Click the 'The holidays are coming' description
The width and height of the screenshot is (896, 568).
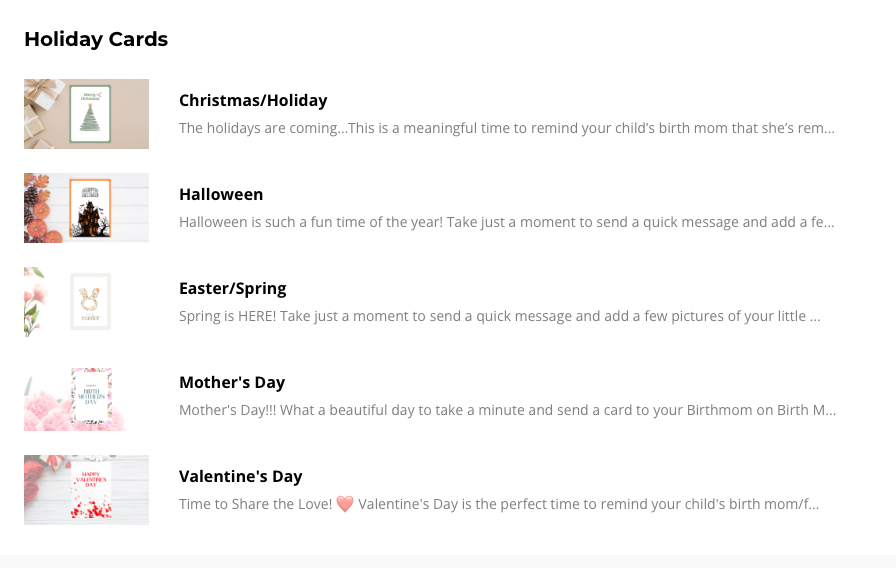(506, 128)
